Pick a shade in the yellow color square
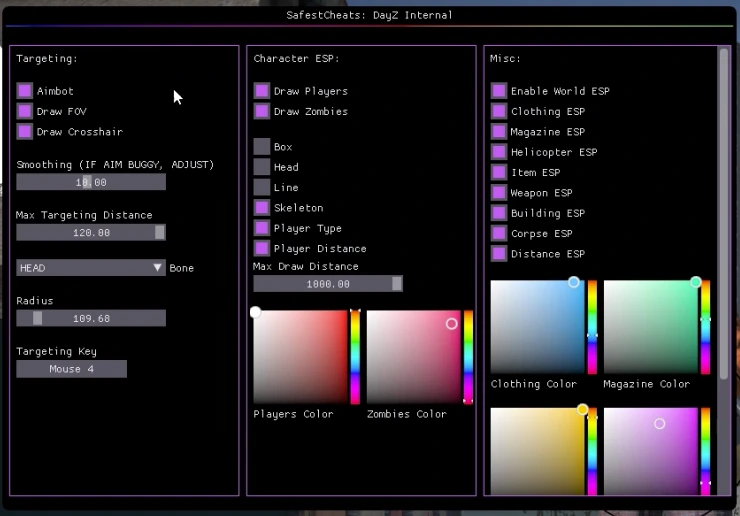The height and width of the screenshot is (516, 740). point(538,451)
